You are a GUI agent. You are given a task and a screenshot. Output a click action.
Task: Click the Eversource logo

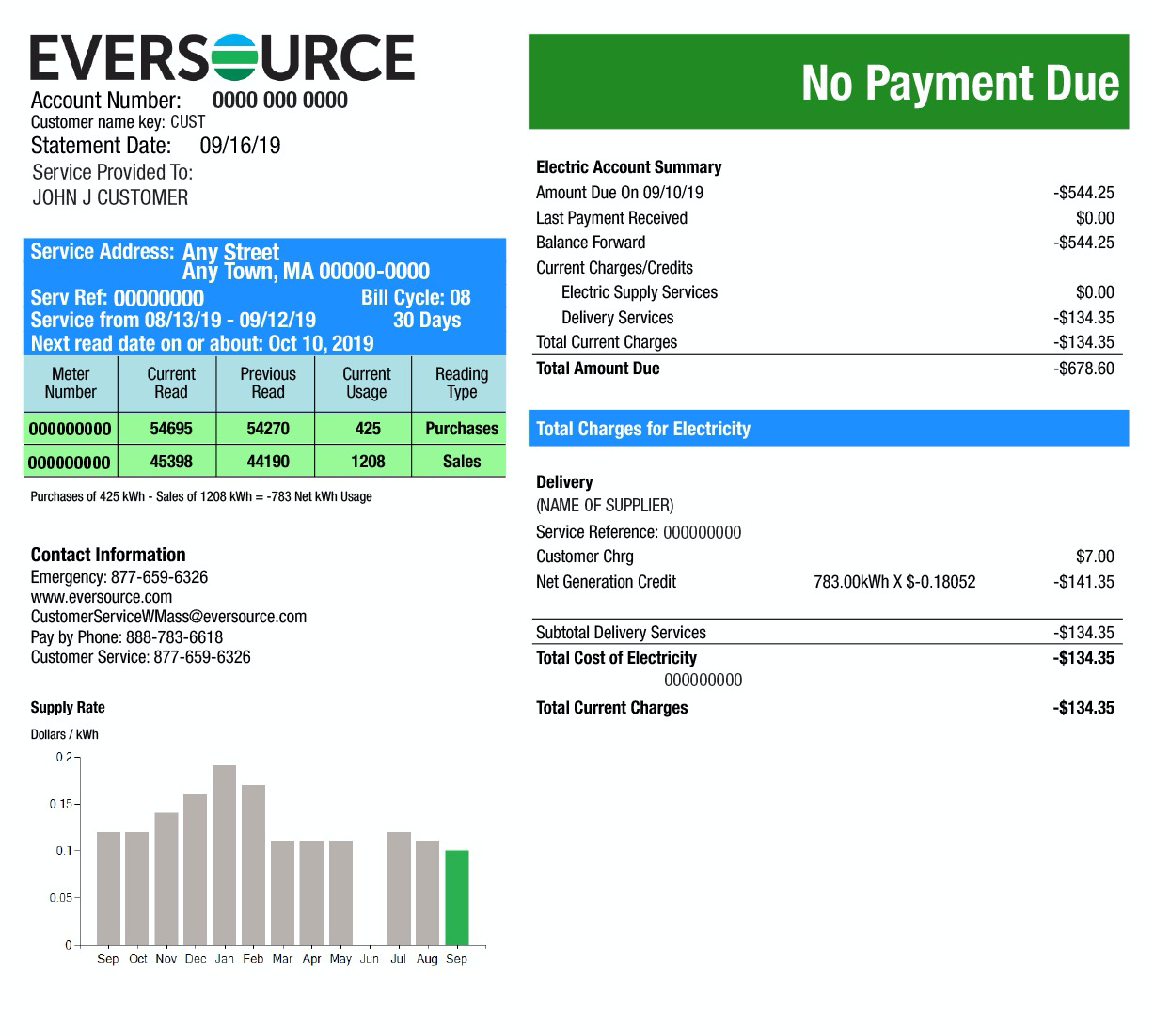[x=222, y=57]
